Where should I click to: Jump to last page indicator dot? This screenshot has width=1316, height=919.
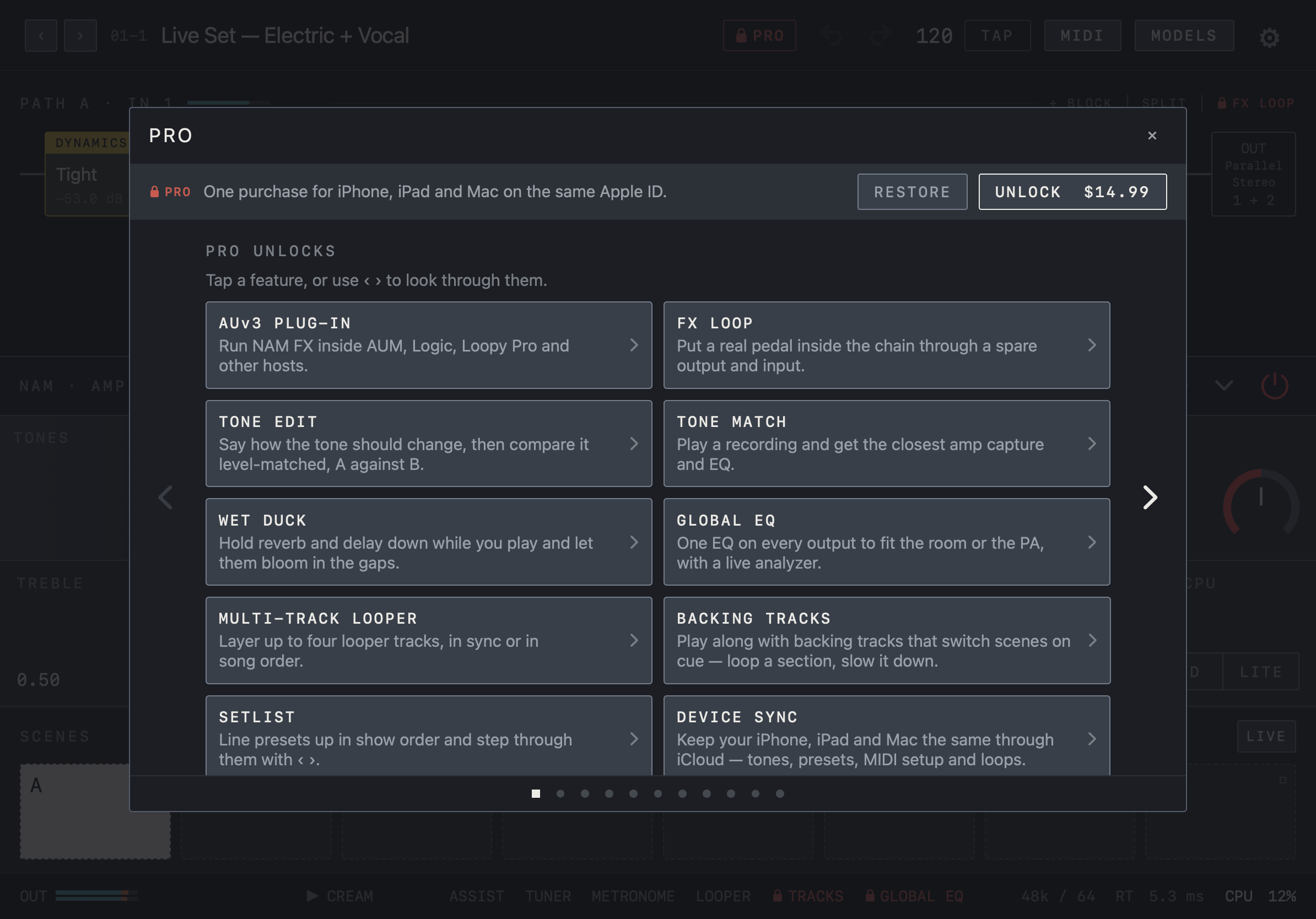point(779,793)
